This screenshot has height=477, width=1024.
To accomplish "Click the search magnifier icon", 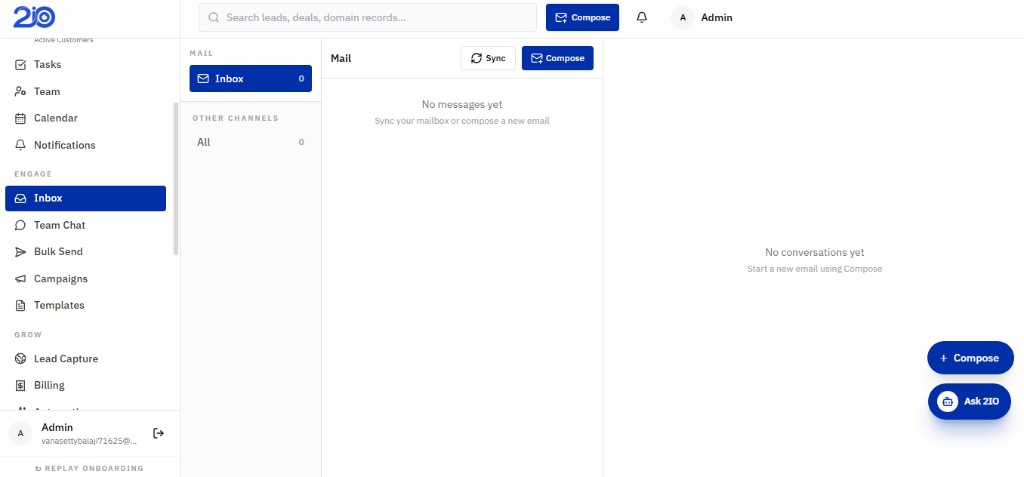I will [x=214, y=18].
